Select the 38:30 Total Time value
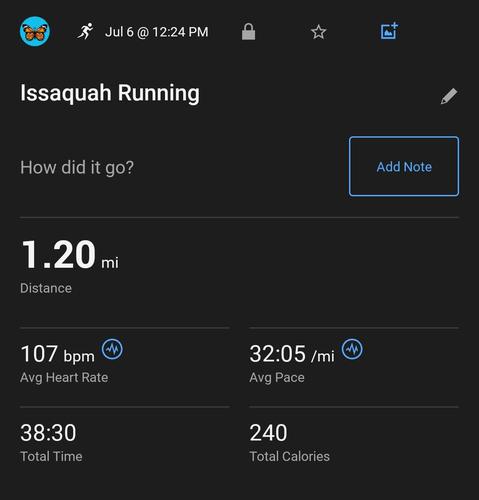Image resolution: width=479 pixels, height=500 pixels. click(48, 433)
